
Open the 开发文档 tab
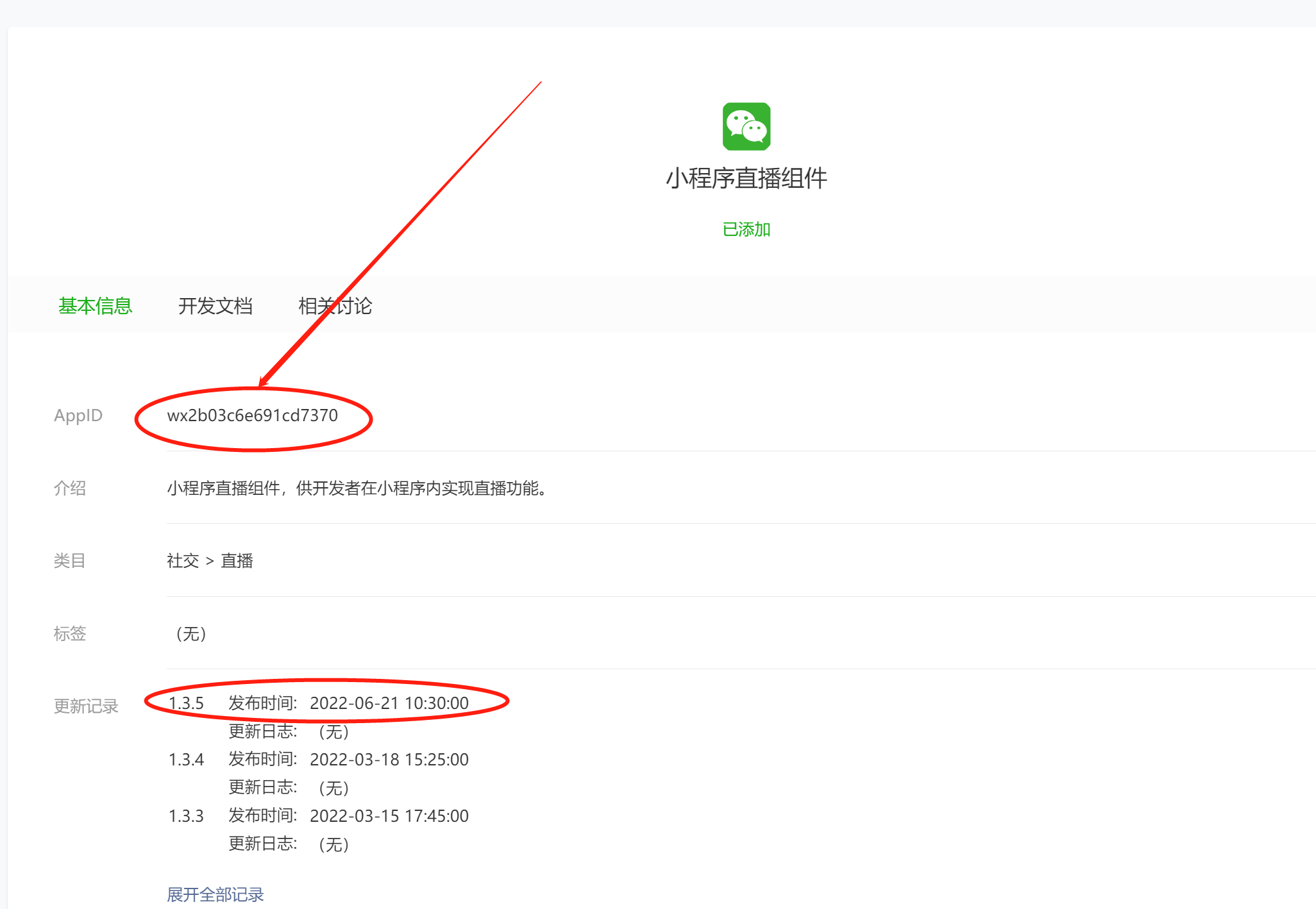point(215,306)
